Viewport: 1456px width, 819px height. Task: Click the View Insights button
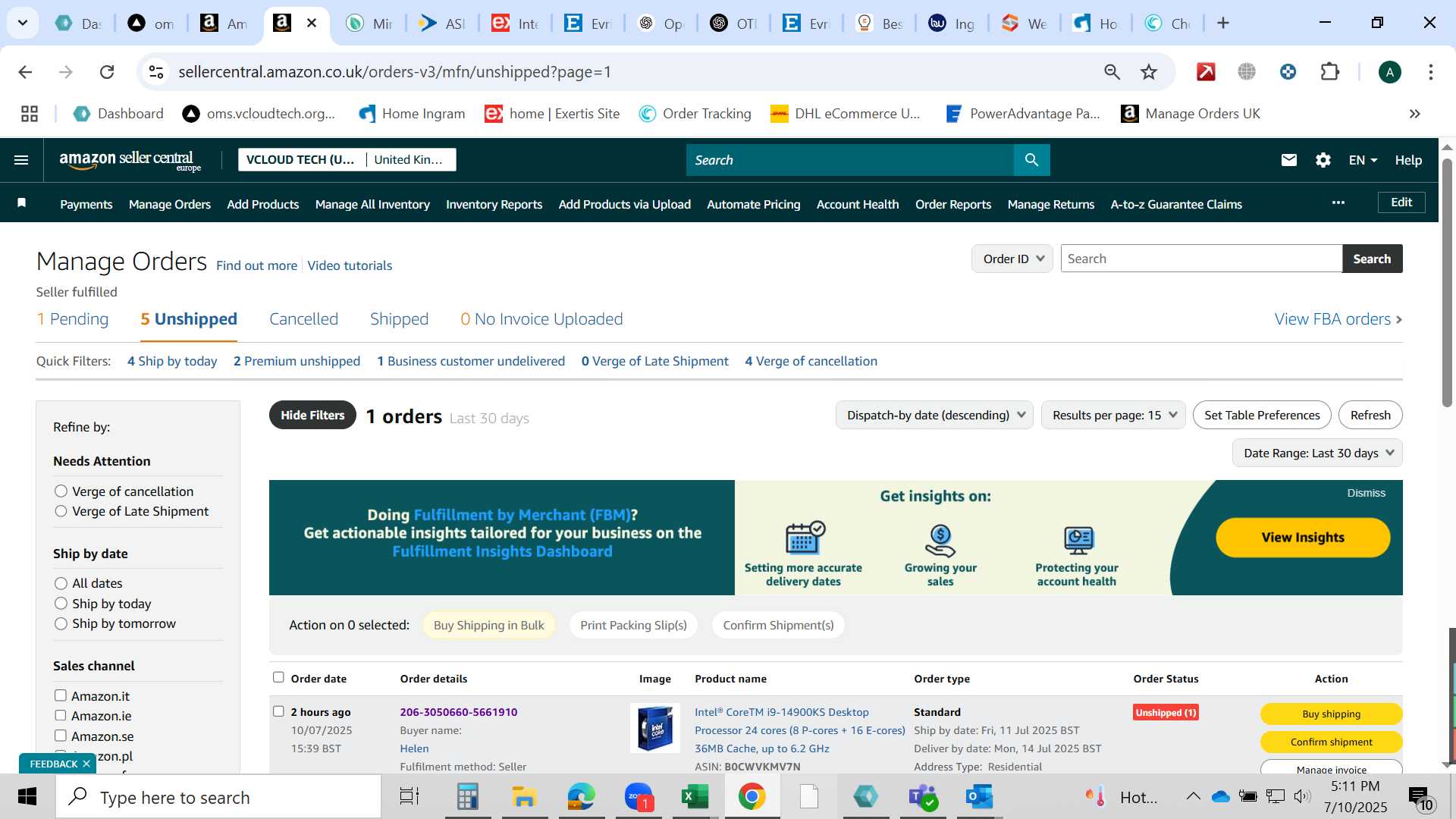click(x=1303, y=537)
